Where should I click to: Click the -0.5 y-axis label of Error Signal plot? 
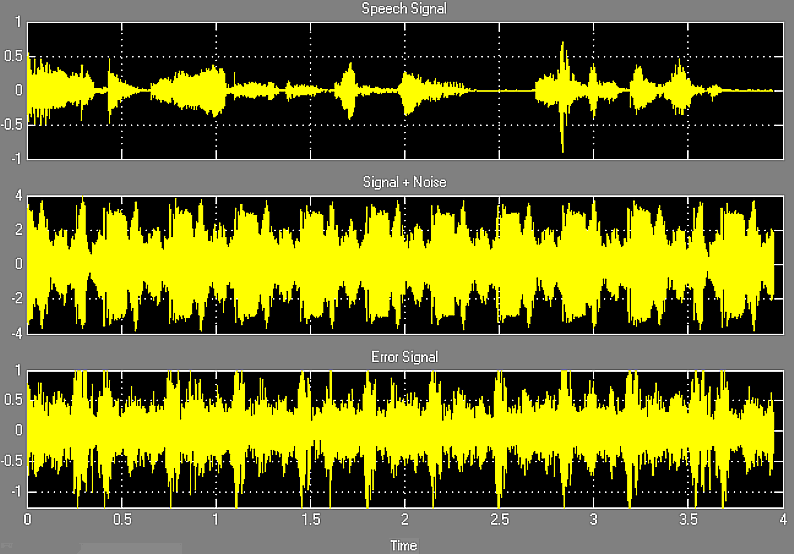(10, 461)
